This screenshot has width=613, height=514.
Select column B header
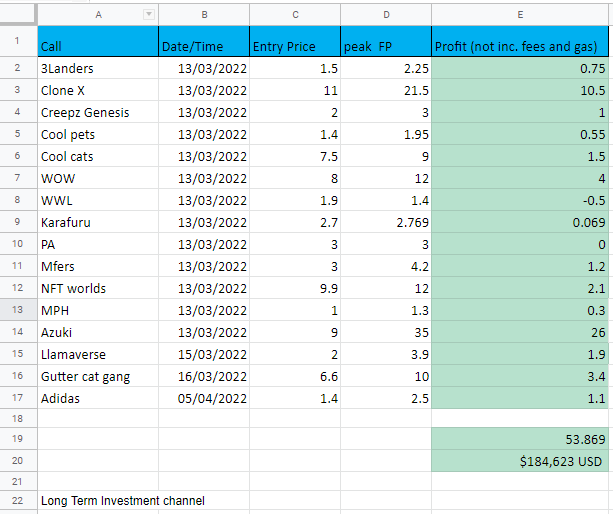(x=204, y=14)
